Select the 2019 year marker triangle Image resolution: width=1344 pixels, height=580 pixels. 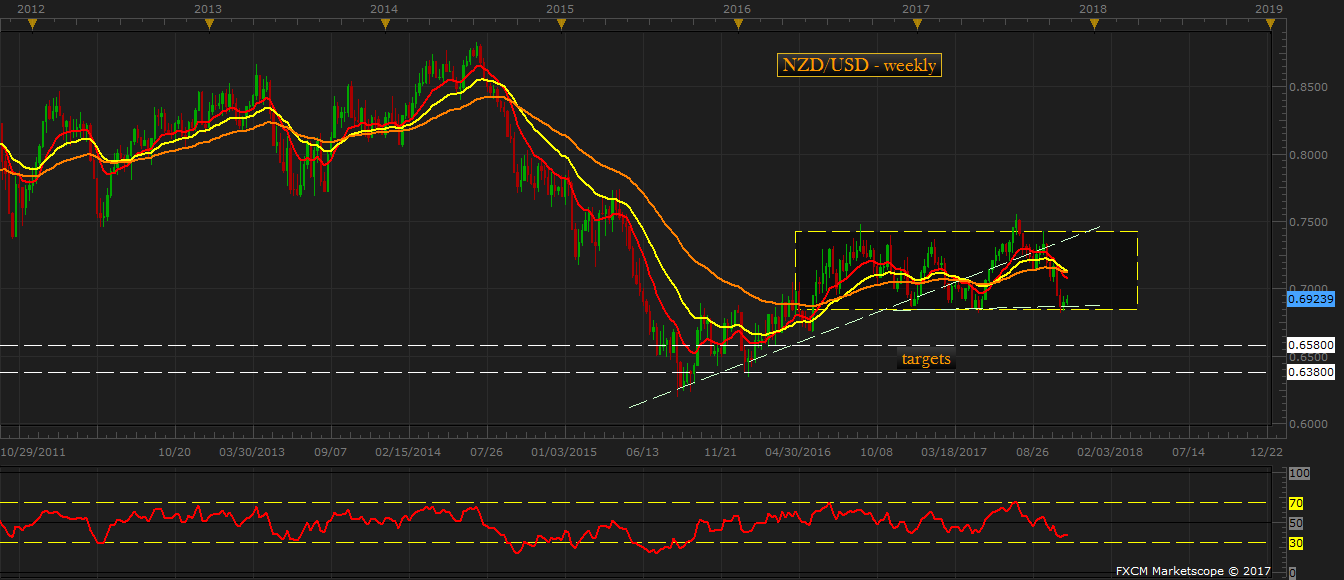(x=1269, y=25)
